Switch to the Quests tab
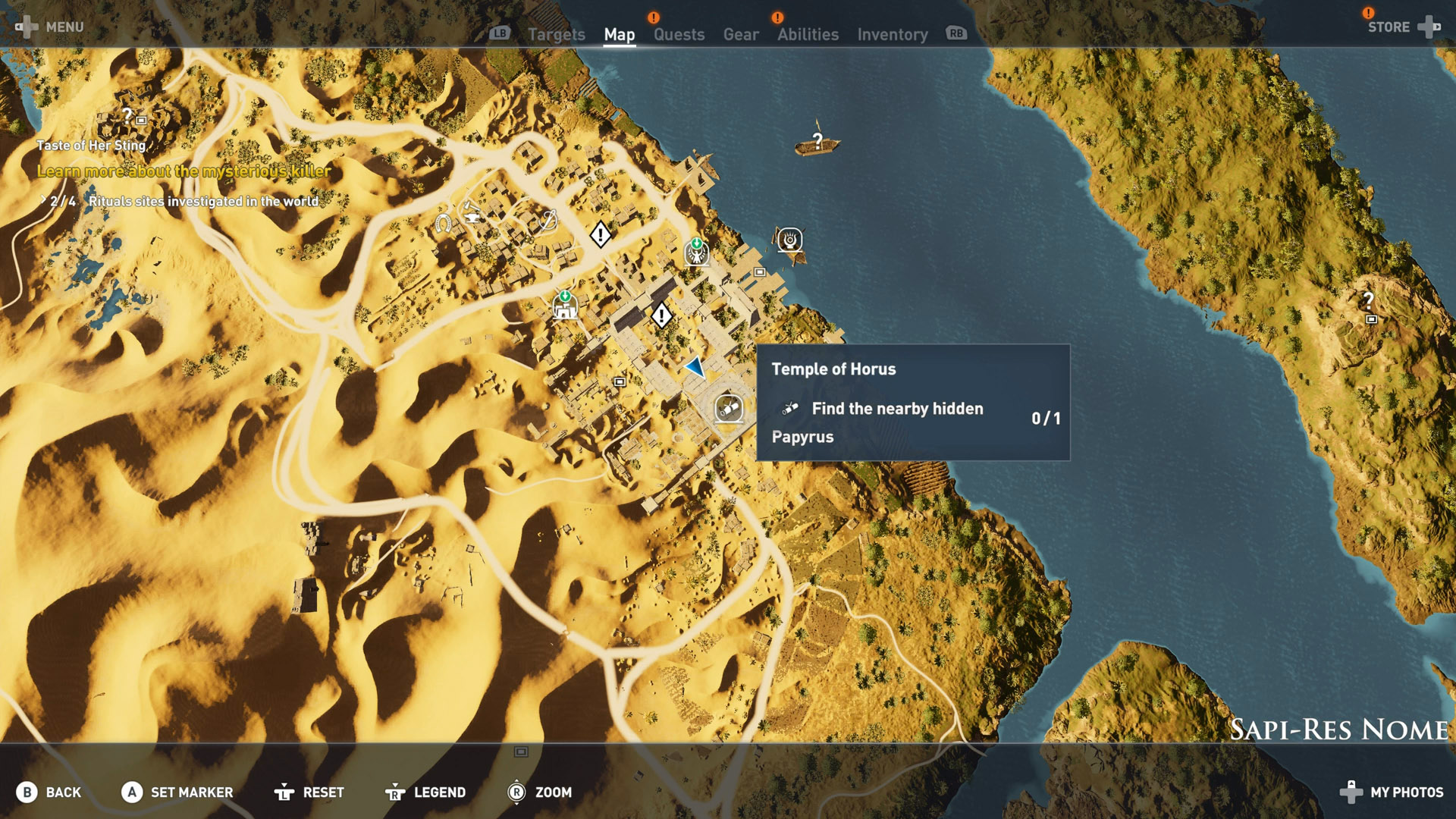Image resolution: width=1456 pixels, height=819 pixels. point(679,34)
